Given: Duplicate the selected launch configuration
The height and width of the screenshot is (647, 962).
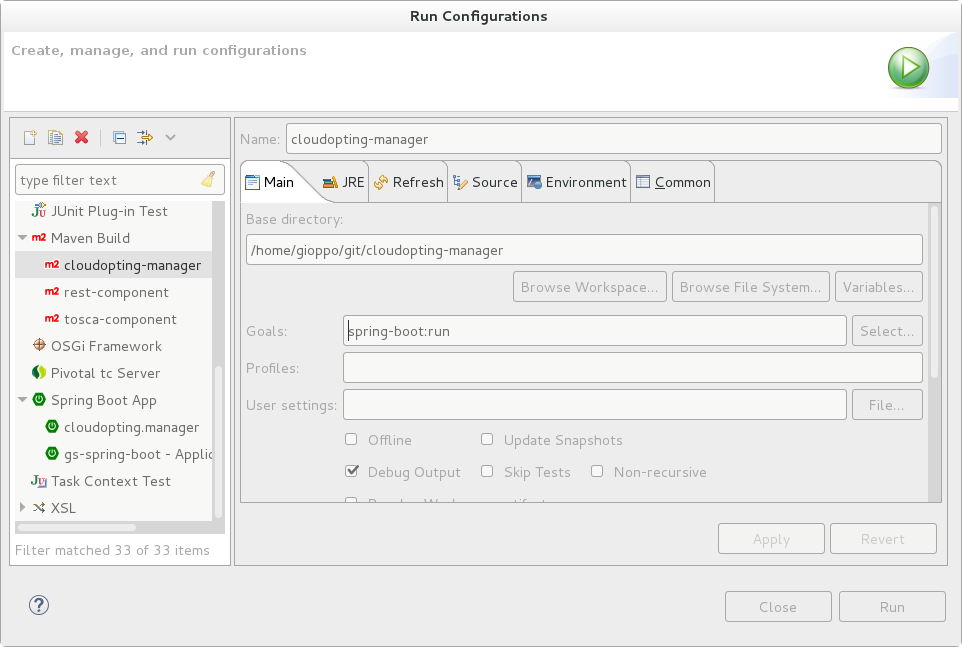Looking at the screenshot, I should pos(55,137).
